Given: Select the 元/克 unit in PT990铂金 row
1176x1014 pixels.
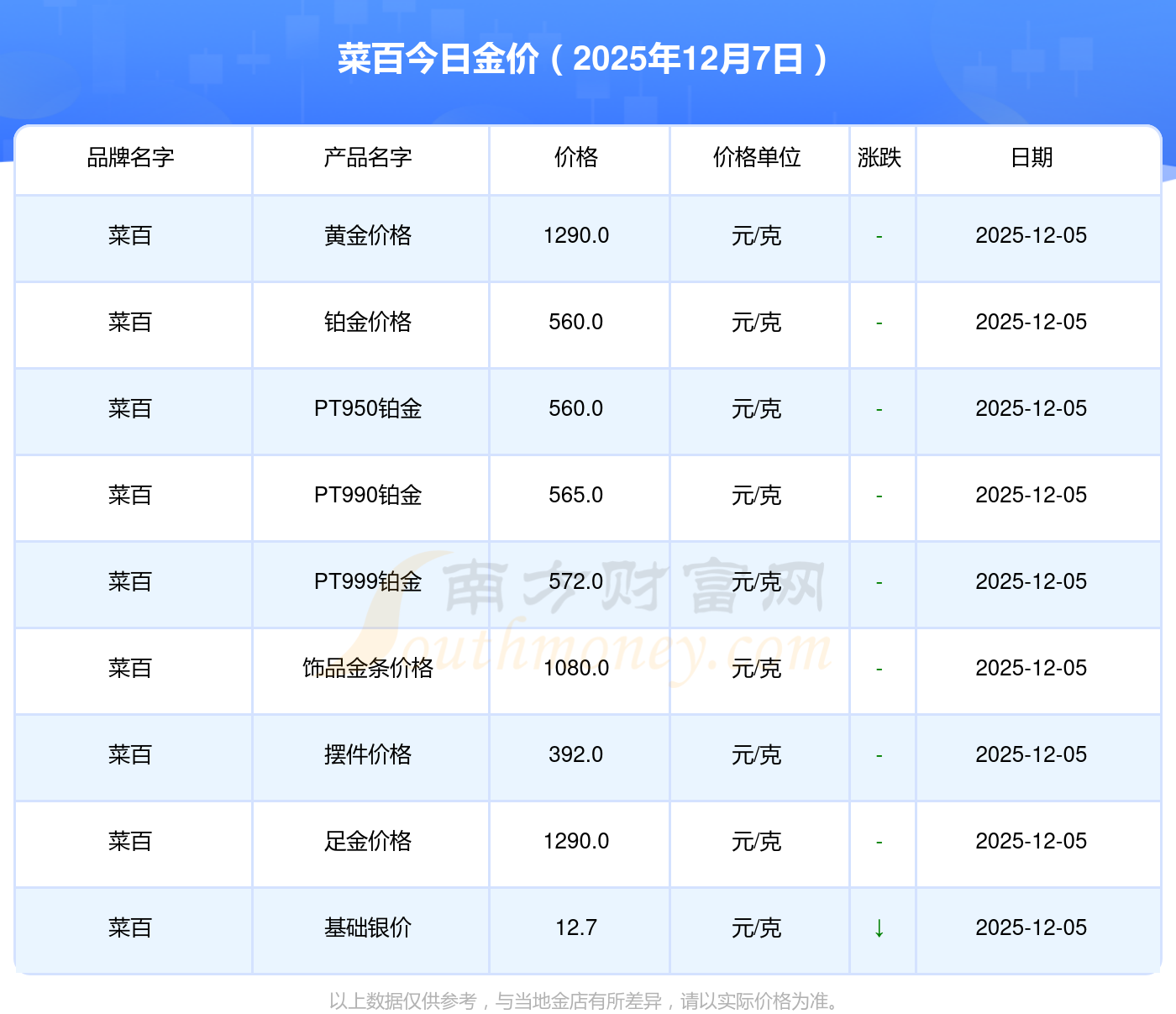Looking at the screenshot, I should (x=757, y=495).
